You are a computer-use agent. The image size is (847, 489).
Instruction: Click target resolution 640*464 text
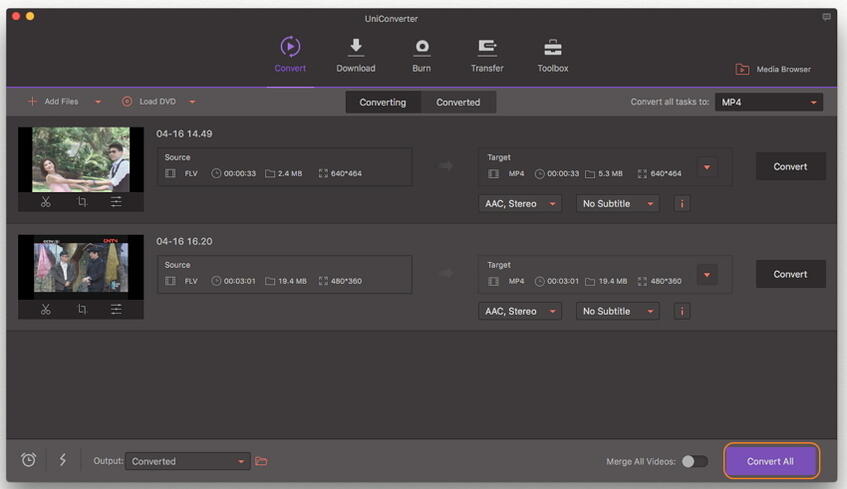pyautogui.click(x=666, y=173)
